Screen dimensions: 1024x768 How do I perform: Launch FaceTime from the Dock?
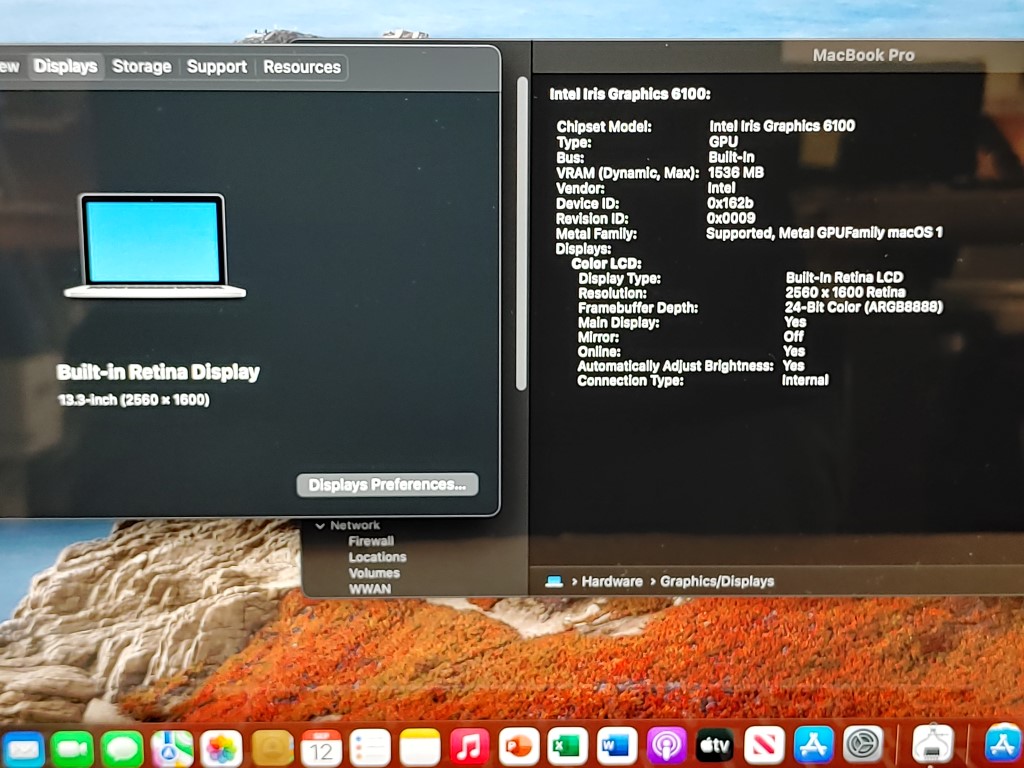pyautogui.click(x=72, y=748)
